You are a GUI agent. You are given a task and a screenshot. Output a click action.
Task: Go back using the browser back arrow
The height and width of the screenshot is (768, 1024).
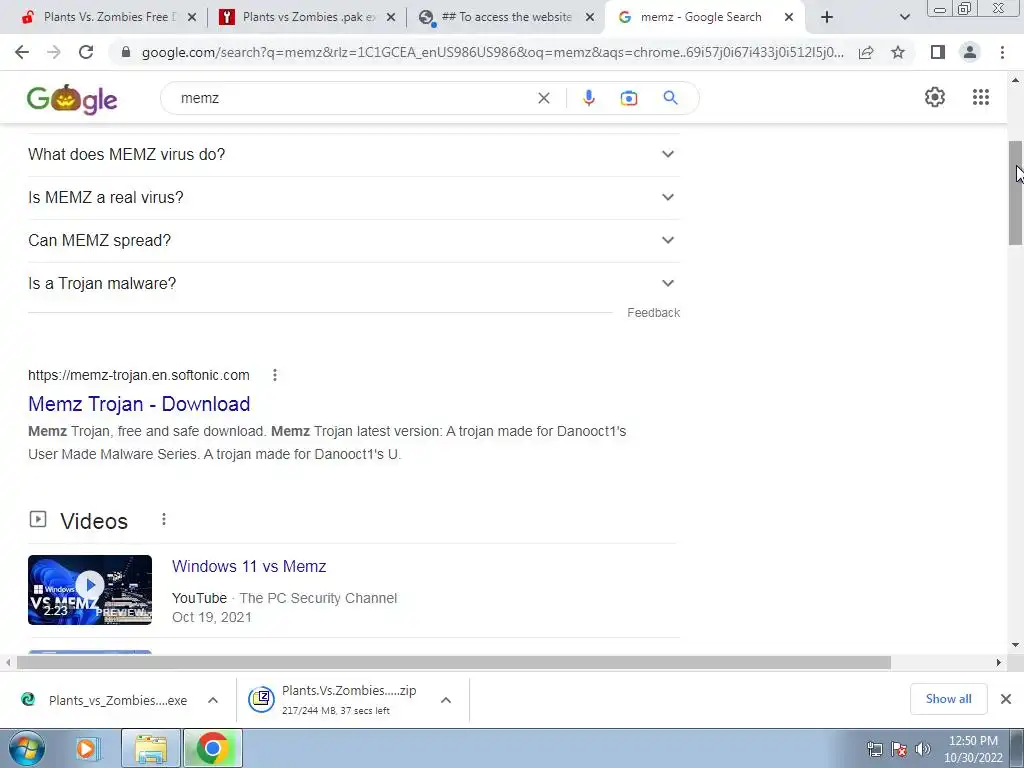tap(22, 52)
